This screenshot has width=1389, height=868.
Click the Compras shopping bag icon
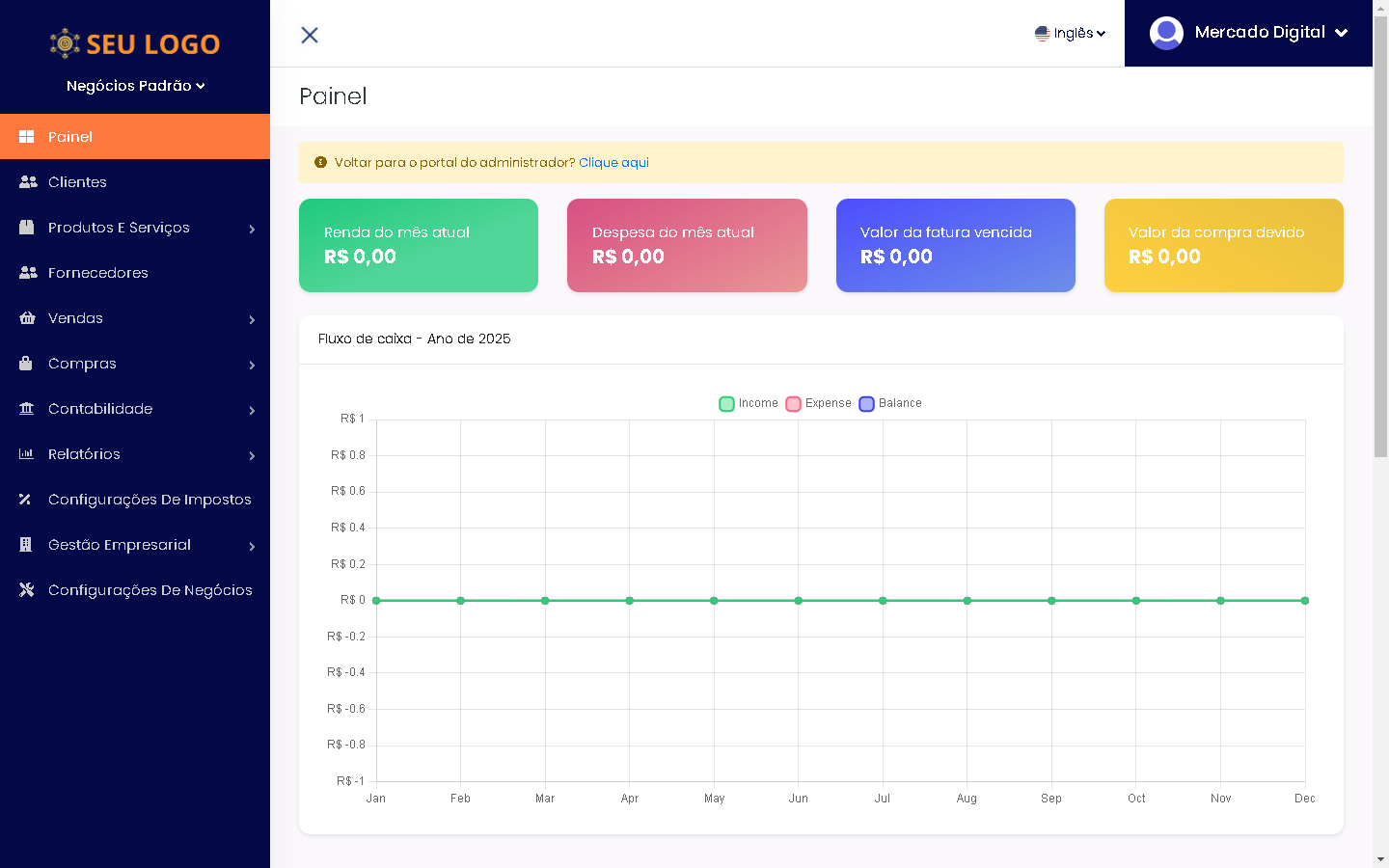pyautogui.click(x=27, y=364)
